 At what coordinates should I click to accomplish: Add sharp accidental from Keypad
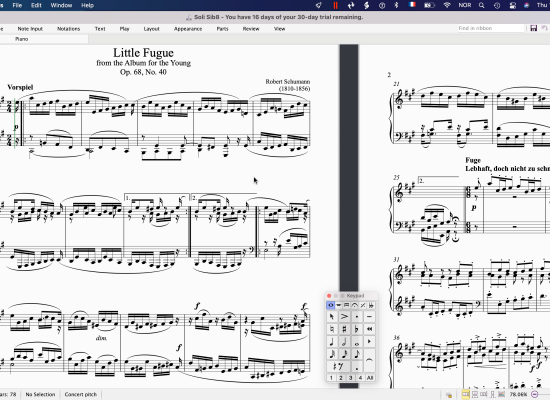[x=344, y=329]
